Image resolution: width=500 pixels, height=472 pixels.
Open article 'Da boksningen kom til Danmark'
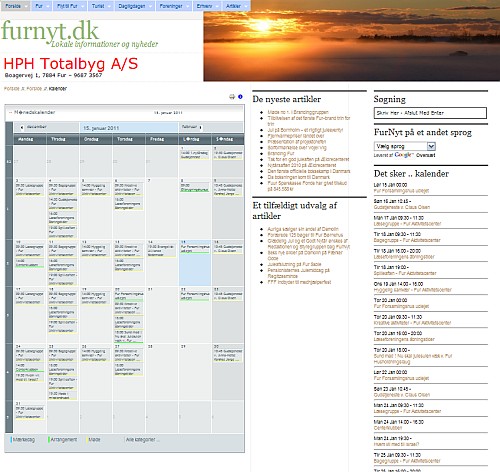(x=298, y=177)
